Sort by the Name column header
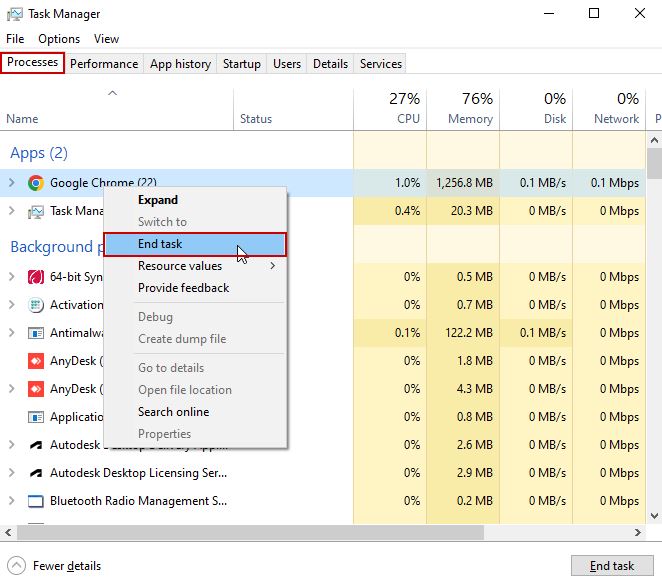Screen dimensions: 662x585 [x=116, y=109]
